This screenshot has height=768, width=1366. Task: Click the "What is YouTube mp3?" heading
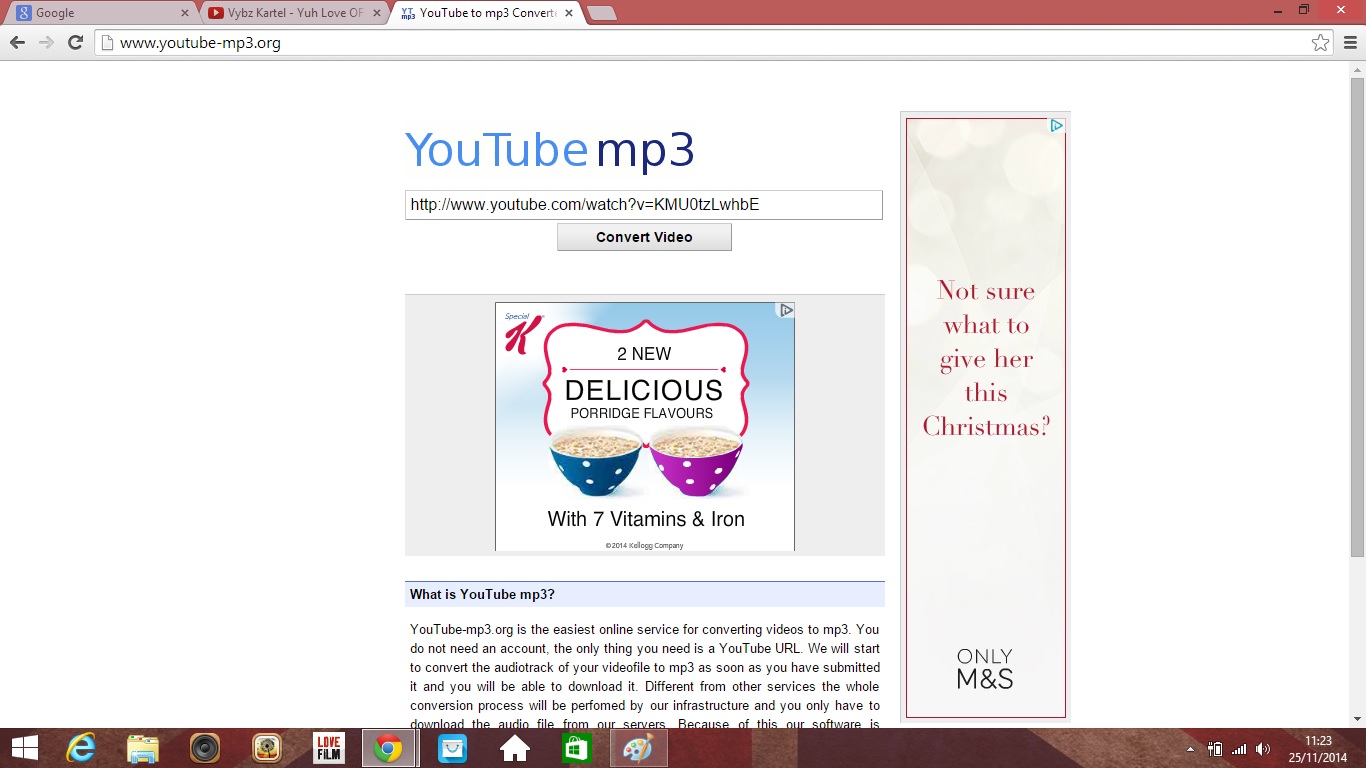(x=482, y=594)
